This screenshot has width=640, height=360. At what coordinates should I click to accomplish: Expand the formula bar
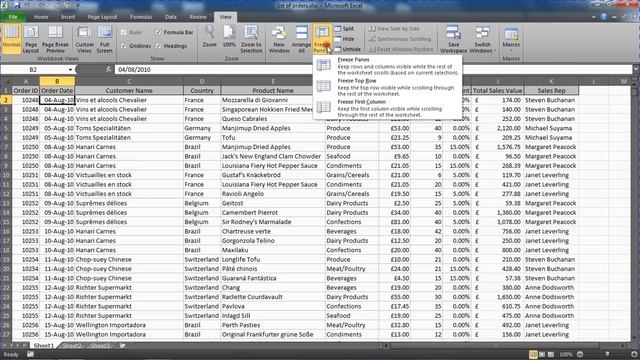click(x=636, y=69)
